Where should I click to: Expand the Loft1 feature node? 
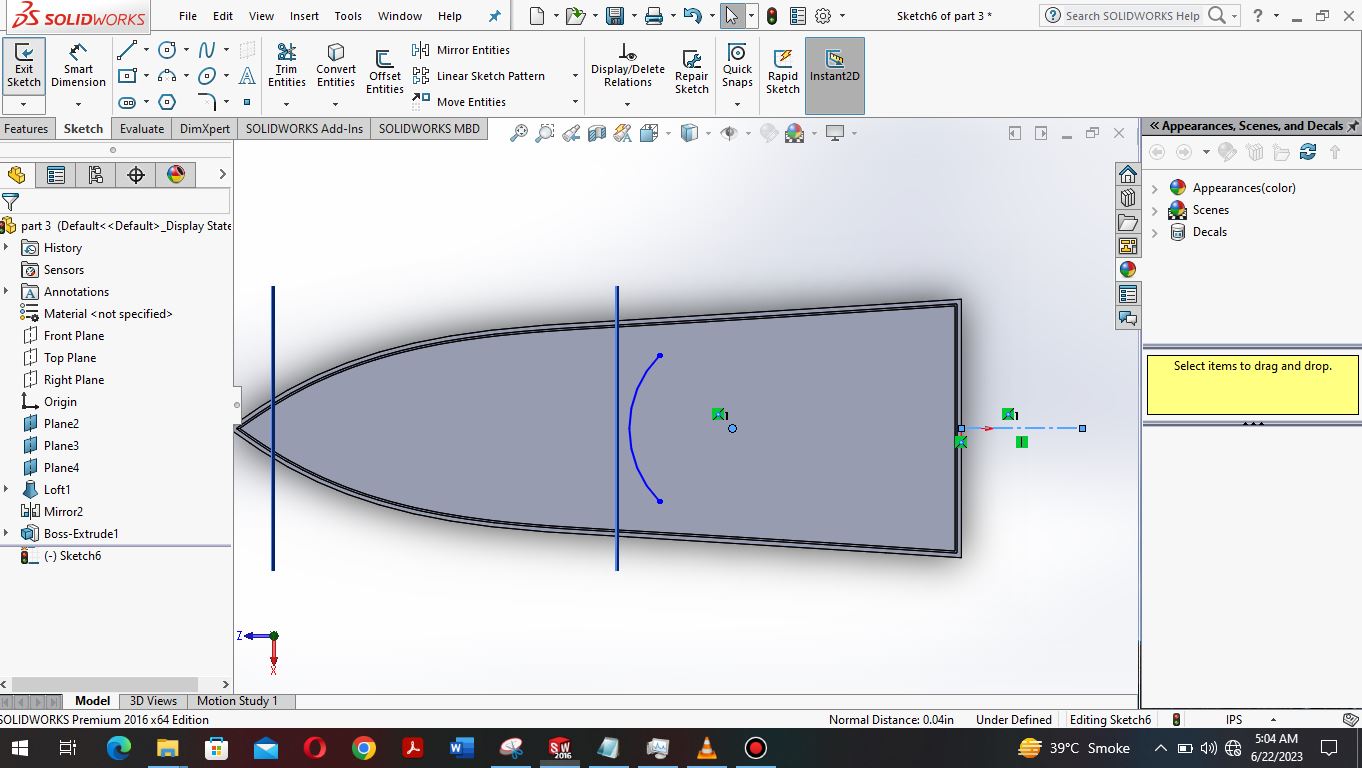7,489
